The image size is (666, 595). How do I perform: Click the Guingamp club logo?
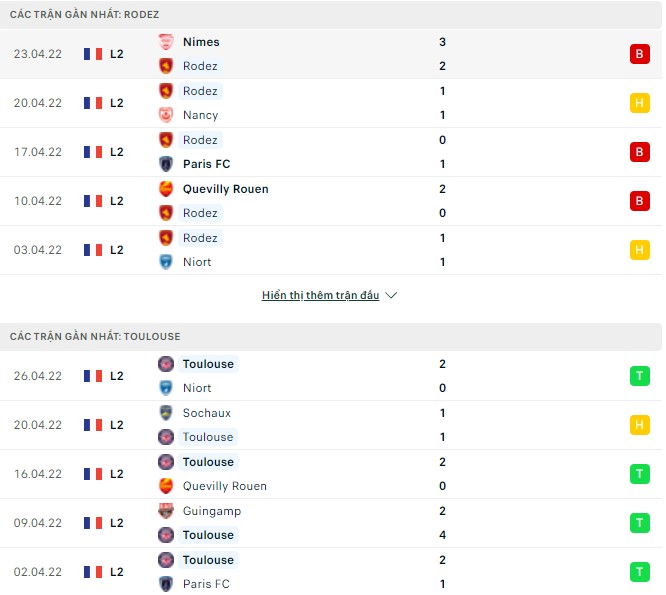(x=166, y=511)
